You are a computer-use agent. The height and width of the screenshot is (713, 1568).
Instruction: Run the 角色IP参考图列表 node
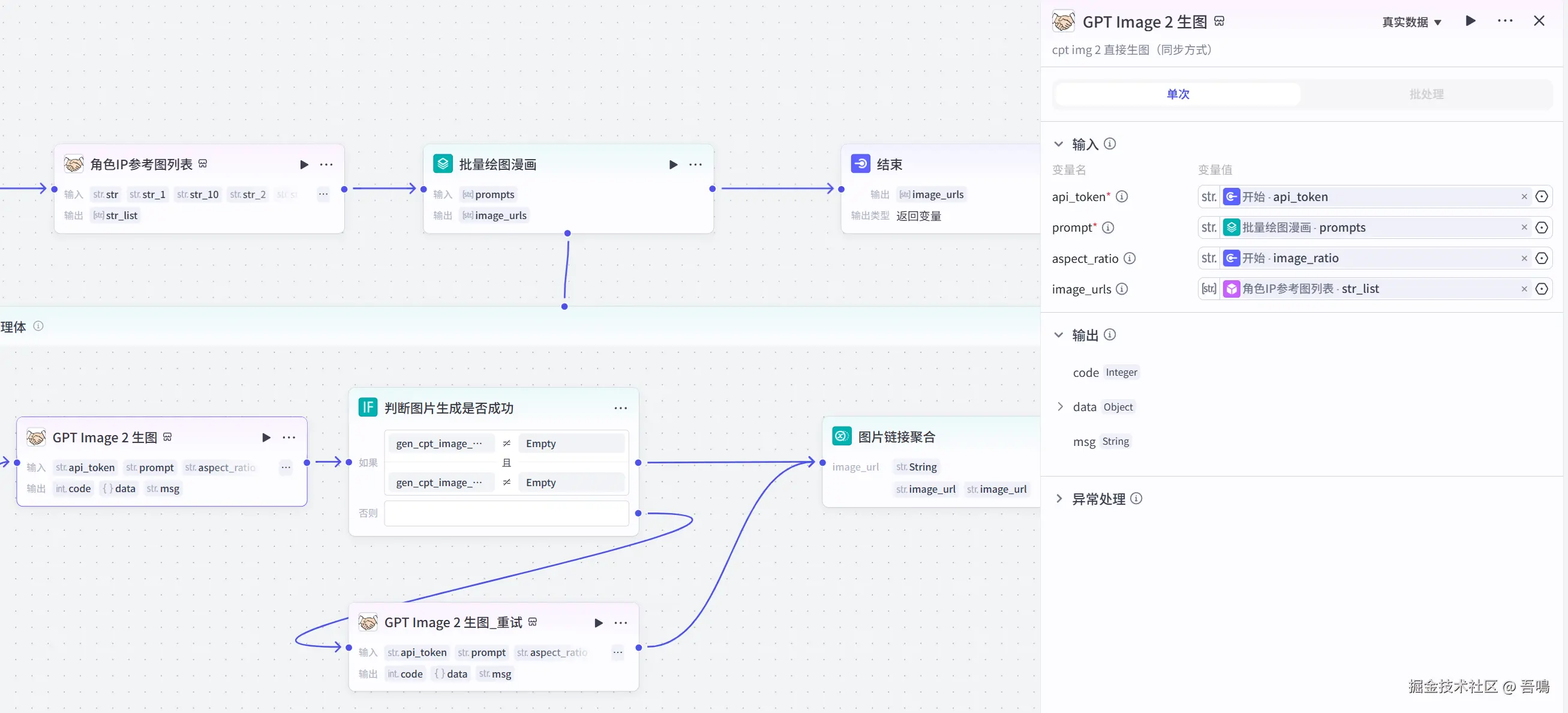tap(304, 164)
